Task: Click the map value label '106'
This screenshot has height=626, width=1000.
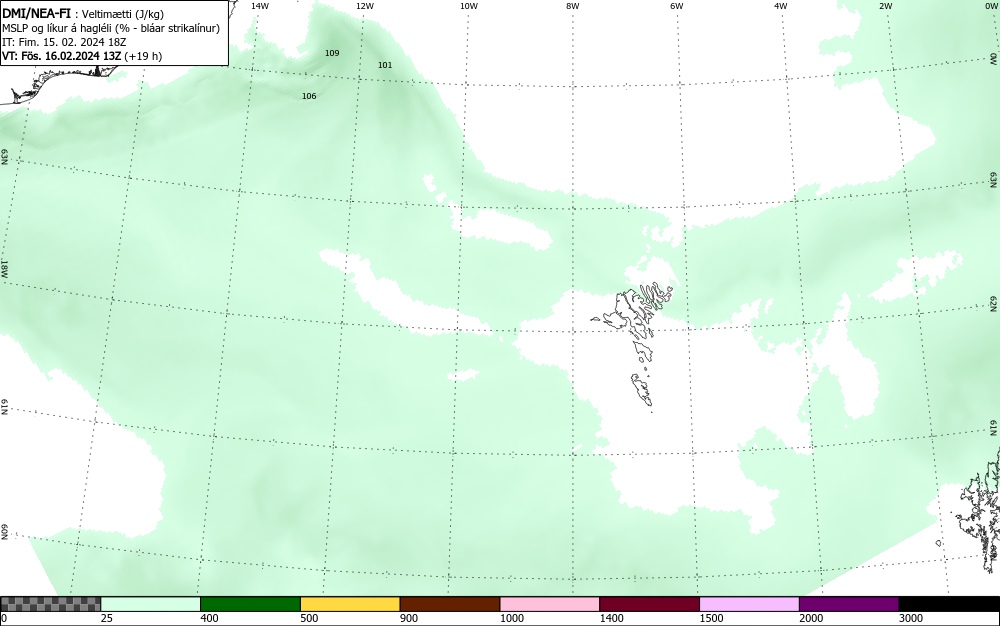Action: (309, 96)
